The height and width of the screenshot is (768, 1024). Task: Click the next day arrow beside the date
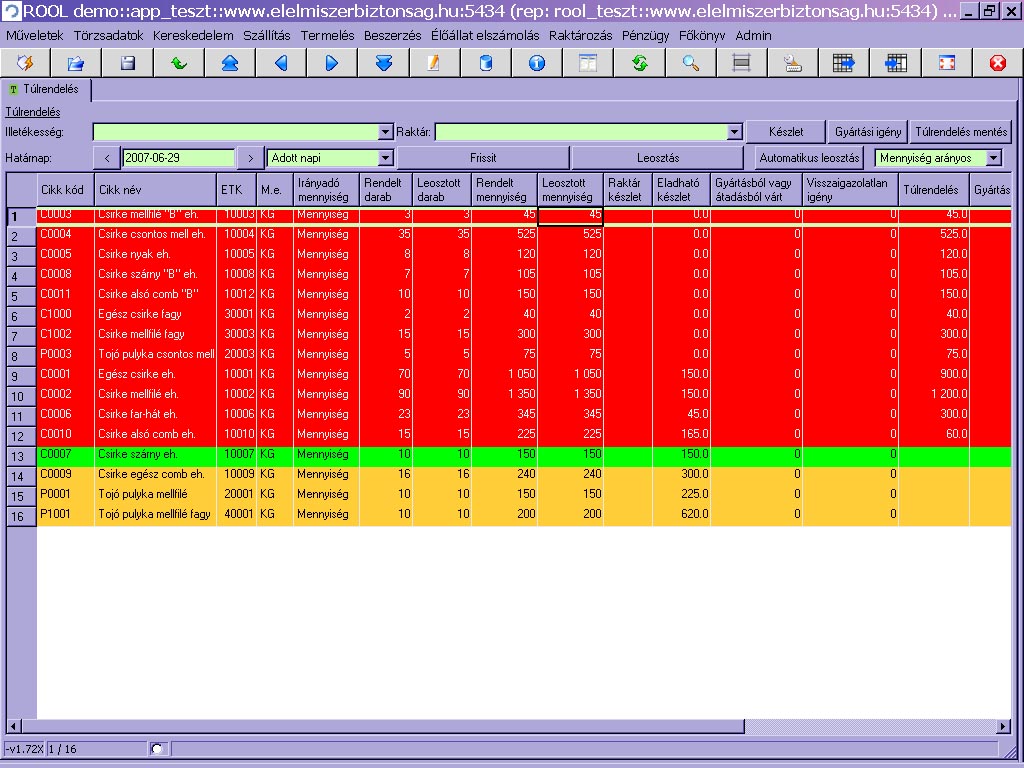click(251, 158)
